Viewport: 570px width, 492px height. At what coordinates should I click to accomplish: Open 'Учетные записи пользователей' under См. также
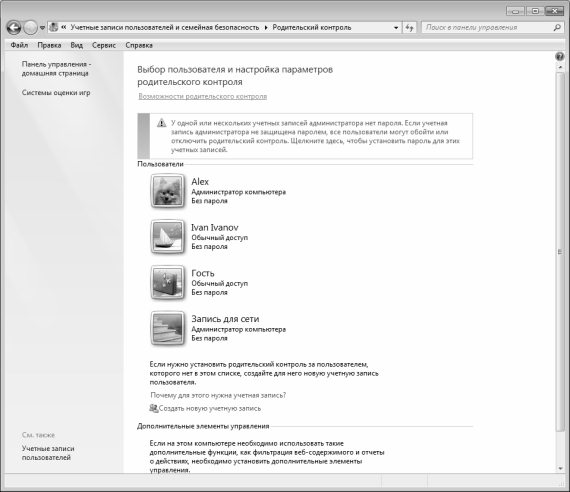tap(48, 453)
